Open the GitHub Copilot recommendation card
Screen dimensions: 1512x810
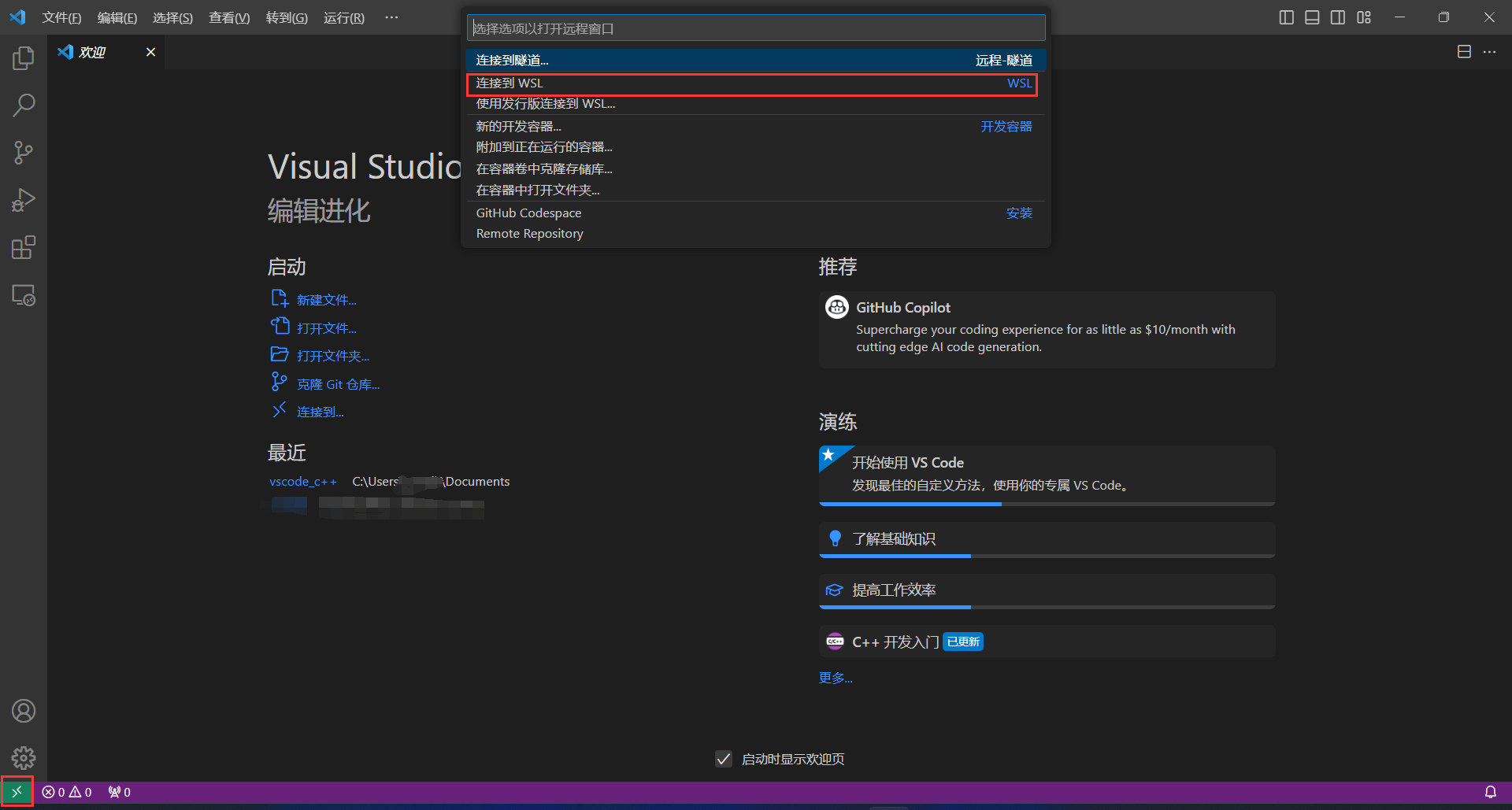pos(1047,330)
